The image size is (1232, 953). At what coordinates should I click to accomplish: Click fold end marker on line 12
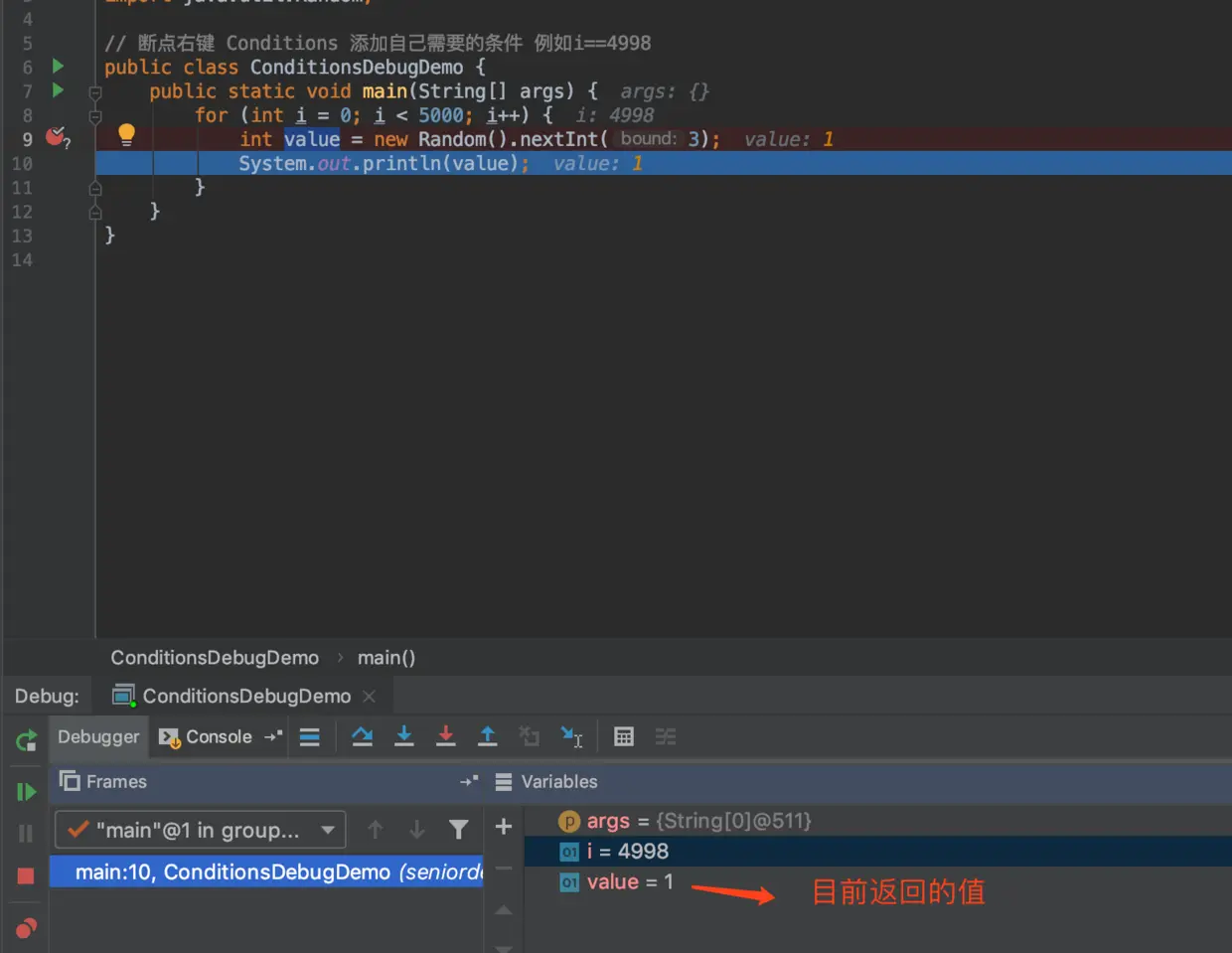95,212
